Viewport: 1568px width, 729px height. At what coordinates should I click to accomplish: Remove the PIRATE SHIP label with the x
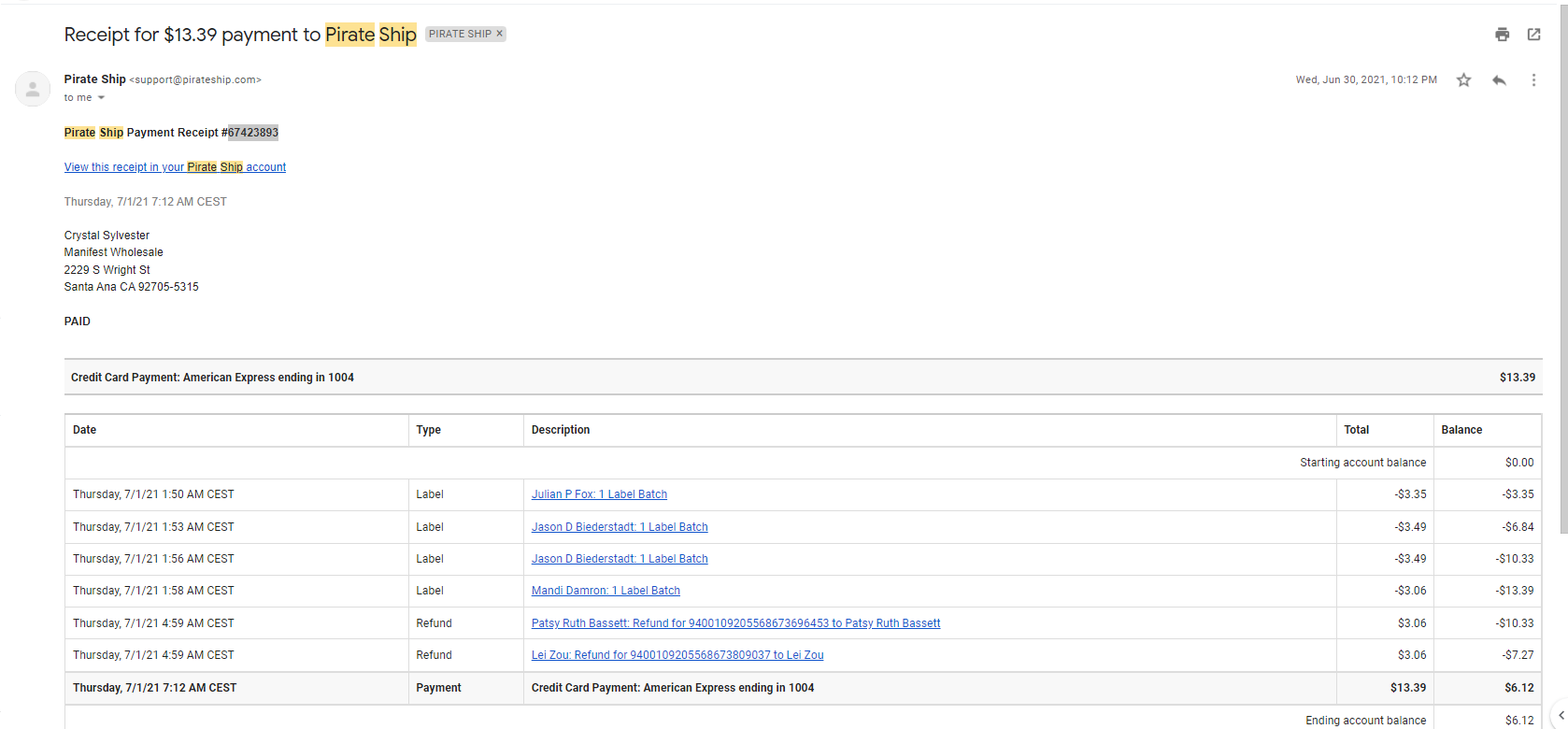pyautogui.click(x=500, y=34)
